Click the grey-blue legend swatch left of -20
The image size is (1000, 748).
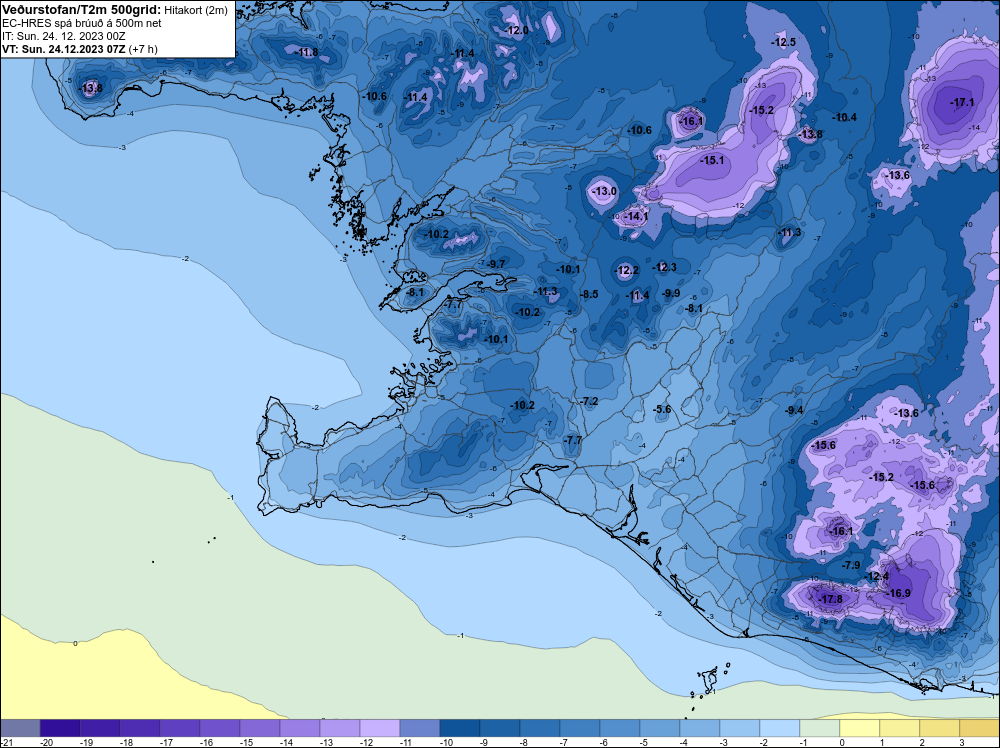pos(20,728)
